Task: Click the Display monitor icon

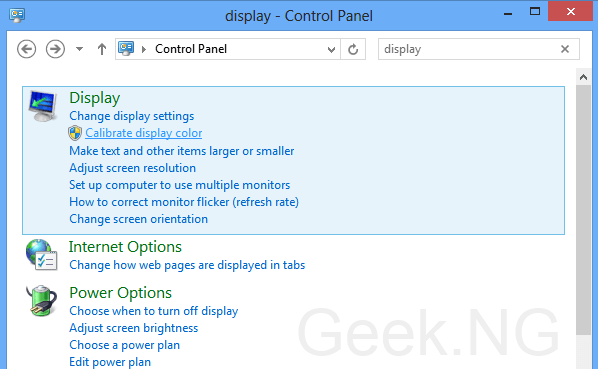Action: (42, 106)
